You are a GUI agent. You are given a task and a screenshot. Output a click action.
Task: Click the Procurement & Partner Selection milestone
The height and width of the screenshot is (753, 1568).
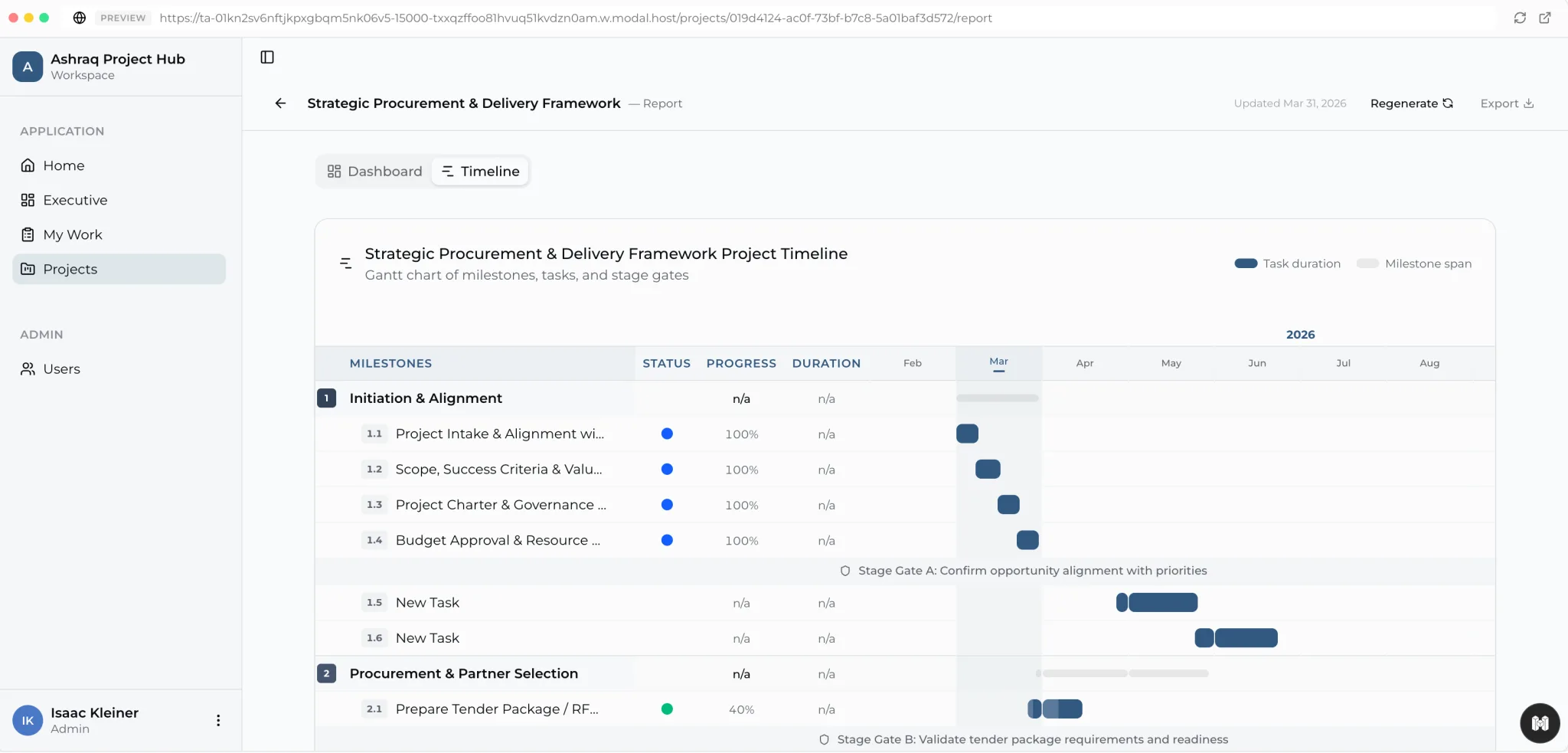(x=464, y=673)
